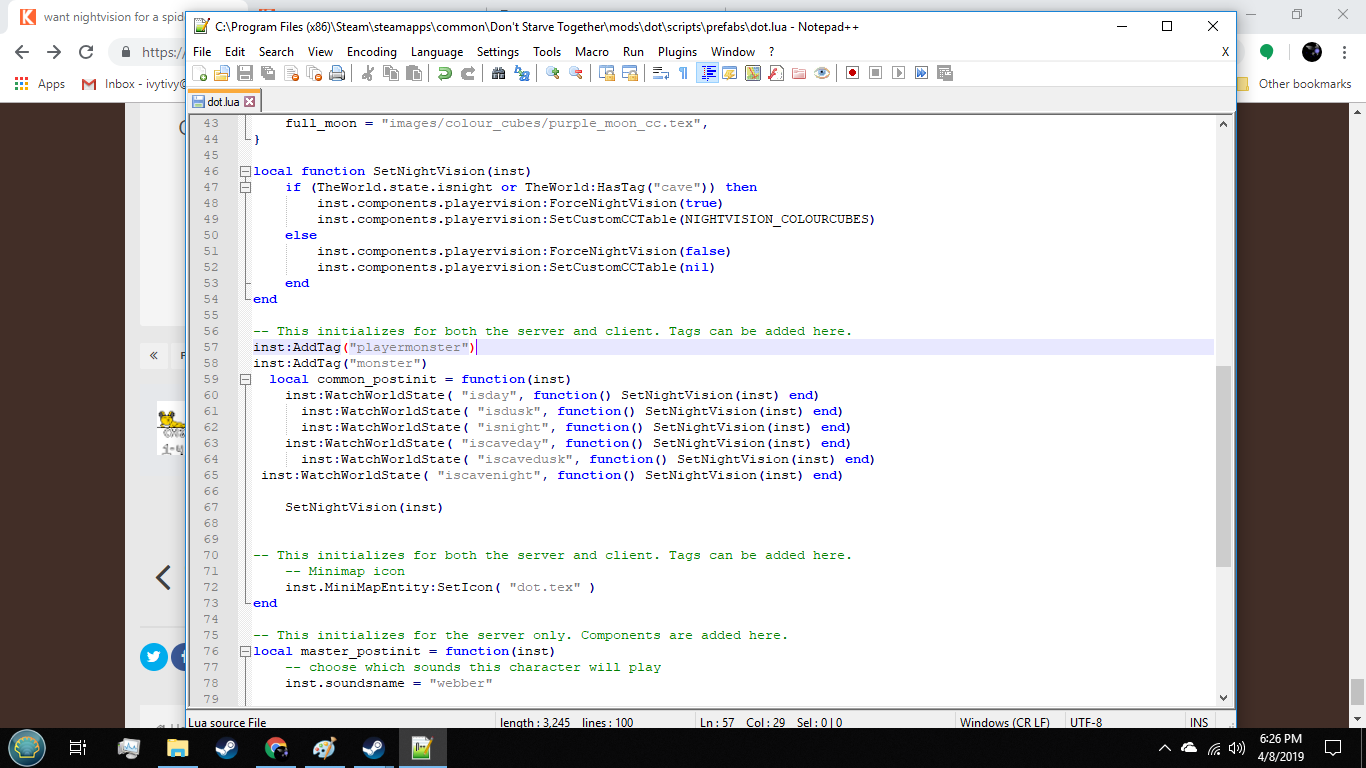This screenshot has height=768, width=1366.
Task: Click the Zoom In magnifier icon
Action: coord(552,73)
